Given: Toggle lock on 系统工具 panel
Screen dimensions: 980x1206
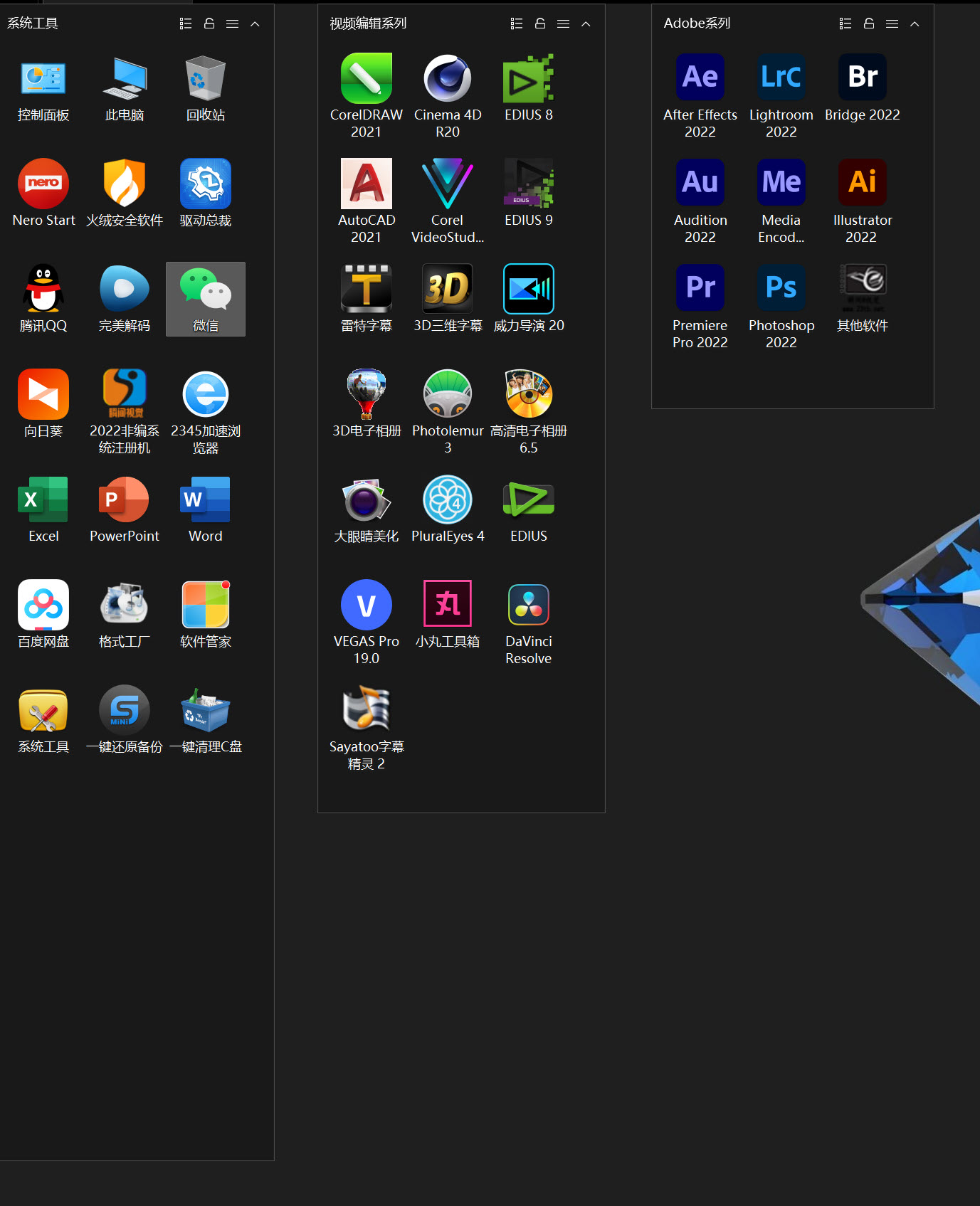Looking at the screenshot, I should [x=209, y=23].
